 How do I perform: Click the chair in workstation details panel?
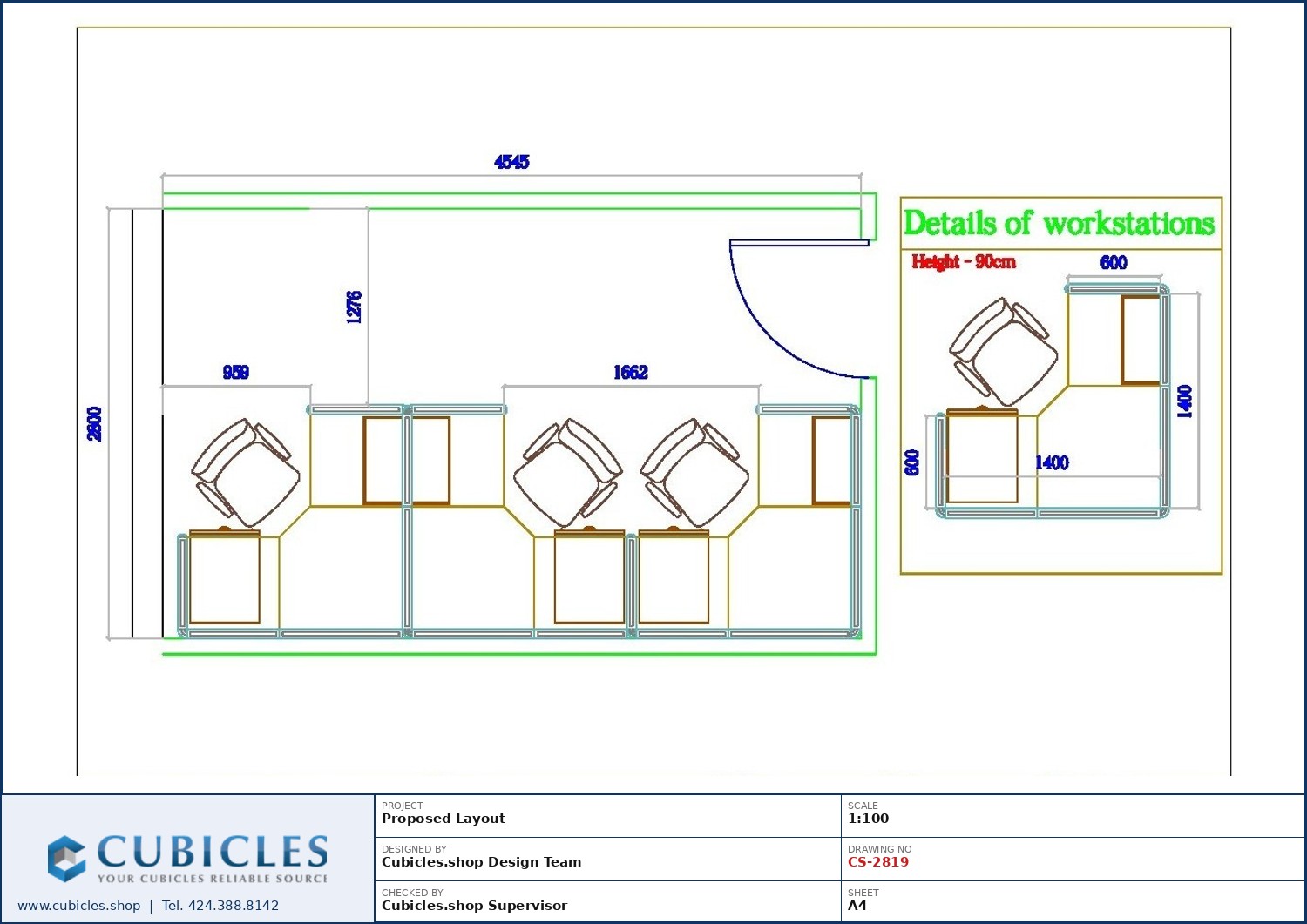click(x=1003, y=352)
